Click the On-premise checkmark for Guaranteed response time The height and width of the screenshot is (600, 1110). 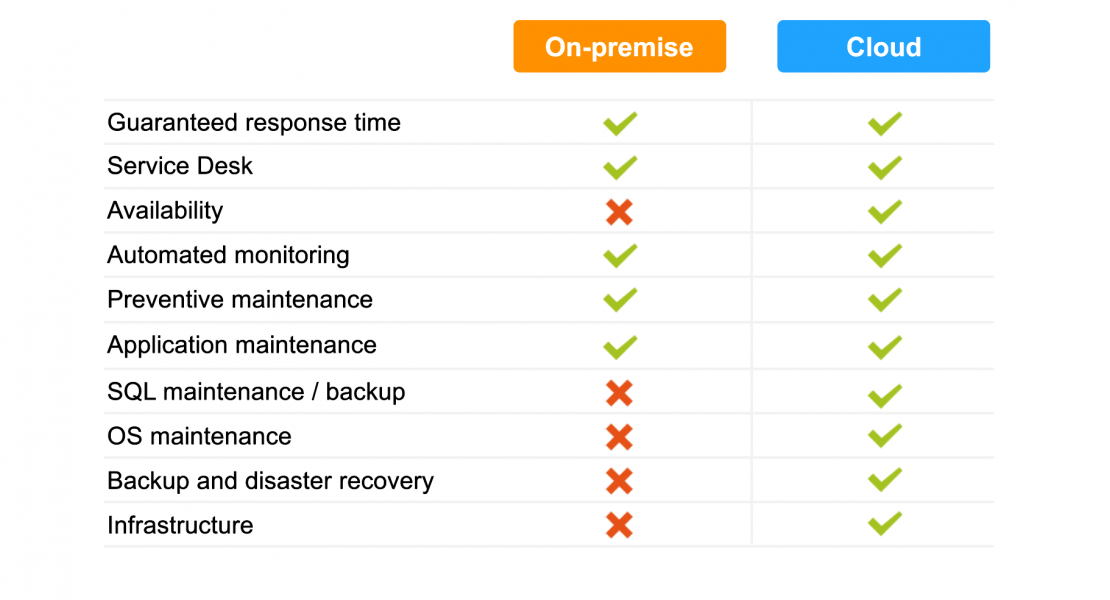[x=620, y=123]
